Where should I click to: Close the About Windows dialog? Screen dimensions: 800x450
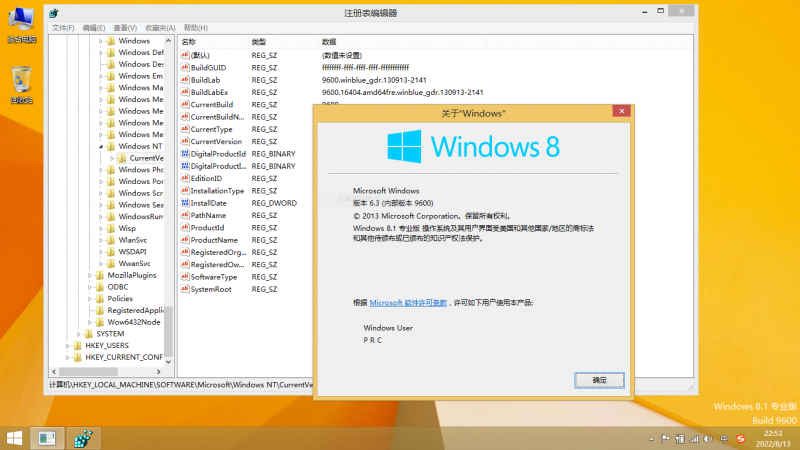click(621, 111)
